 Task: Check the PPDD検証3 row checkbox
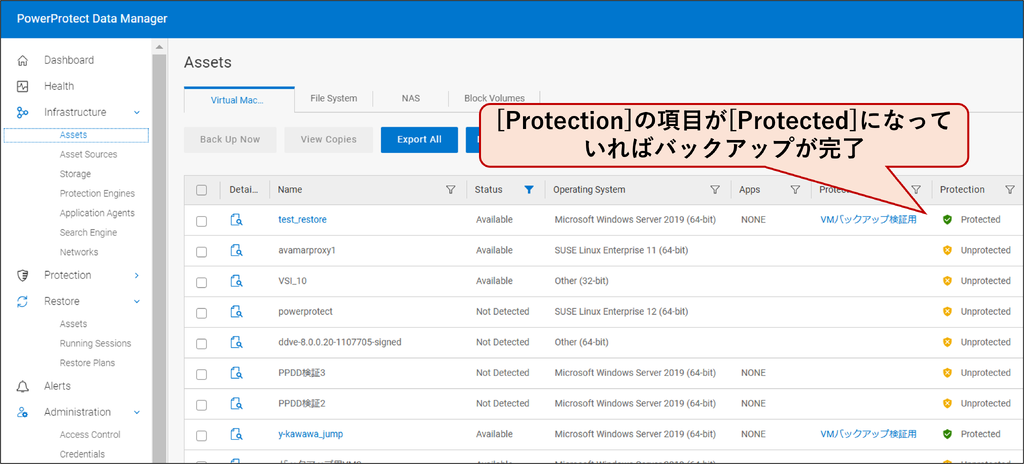202,374
